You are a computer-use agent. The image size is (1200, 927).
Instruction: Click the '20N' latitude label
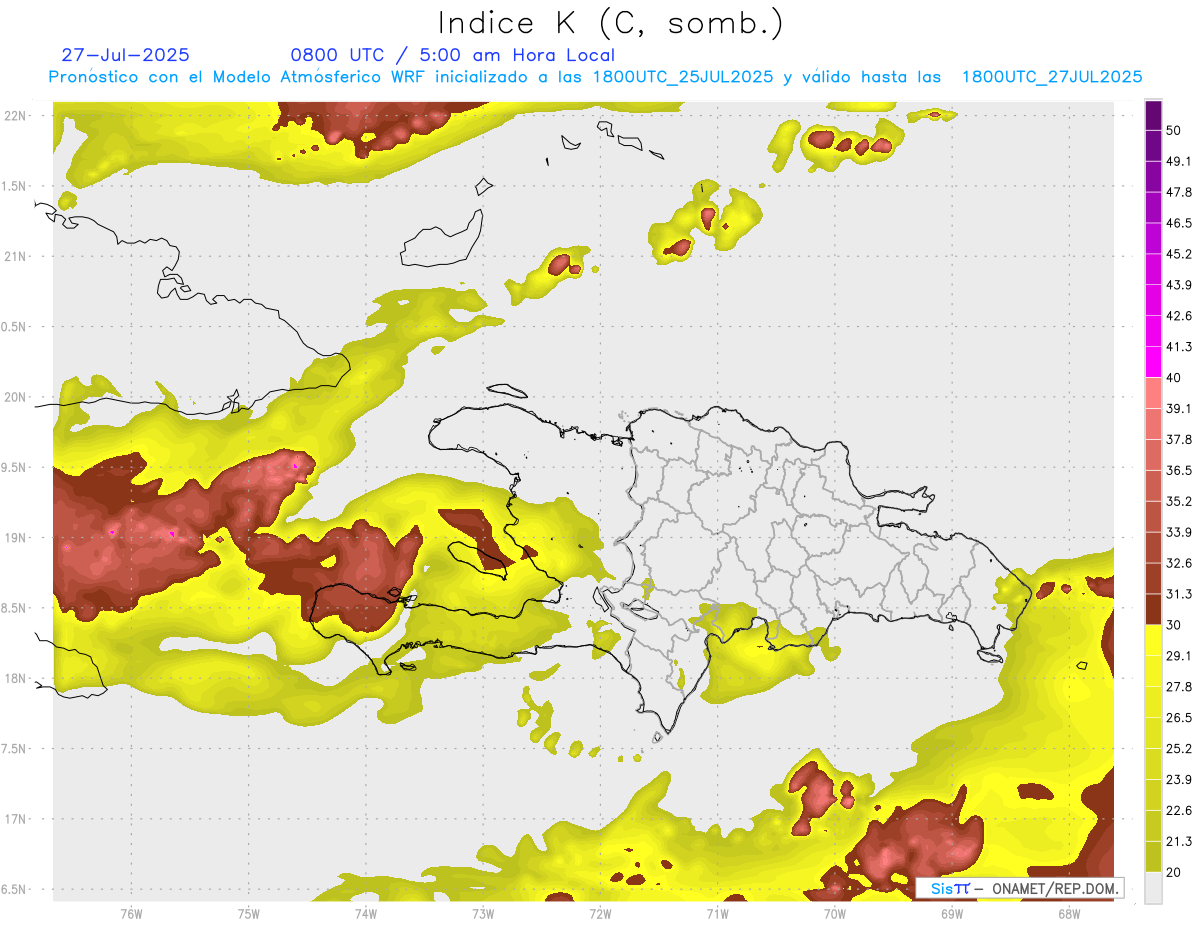(x=15, y=397)
